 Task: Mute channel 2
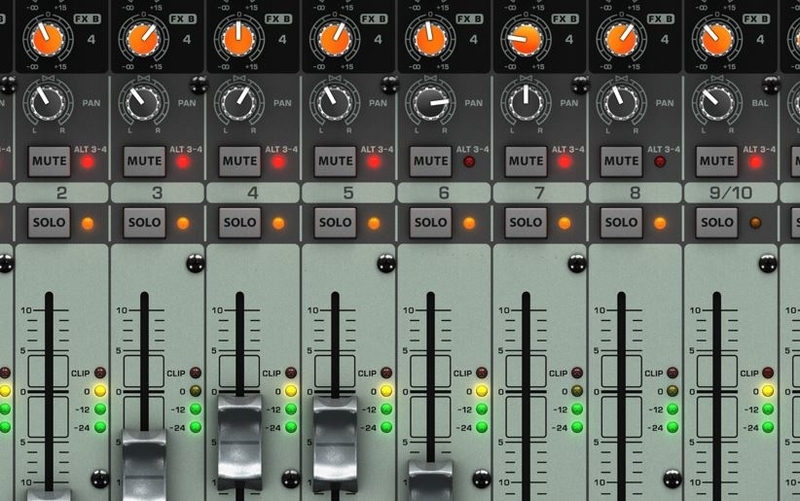49,161
